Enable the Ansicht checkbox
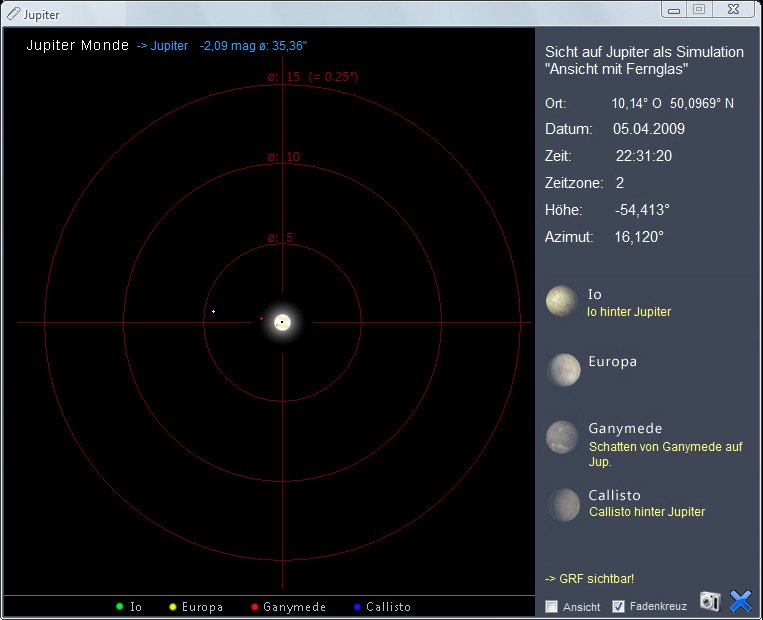 point(551,606)
